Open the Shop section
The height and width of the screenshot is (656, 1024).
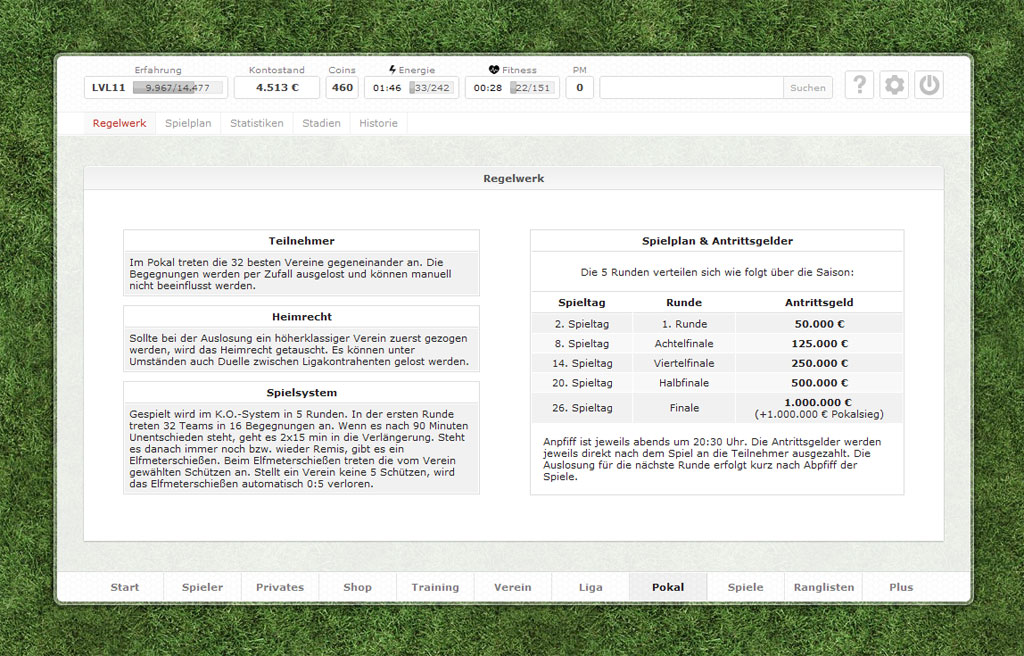358,587
